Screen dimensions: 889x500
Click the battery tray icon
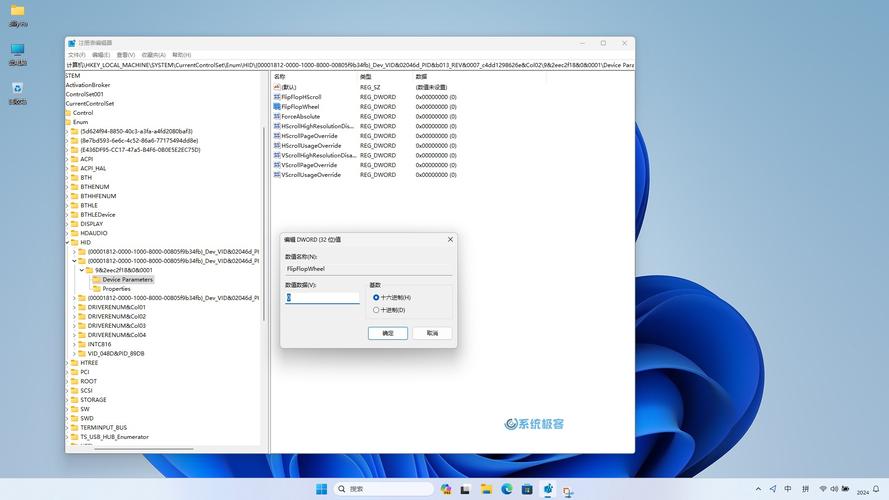point(845,489)
